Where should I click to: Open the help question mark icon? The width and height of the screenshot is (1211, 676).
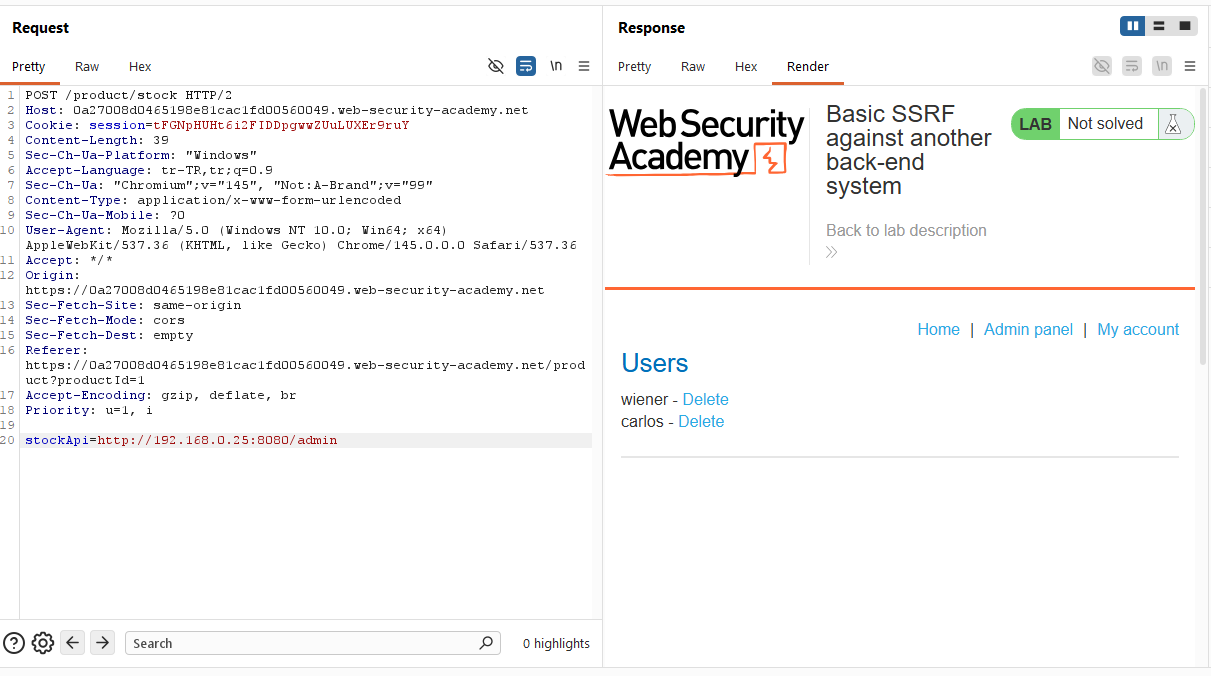click(x=14, y=643)
